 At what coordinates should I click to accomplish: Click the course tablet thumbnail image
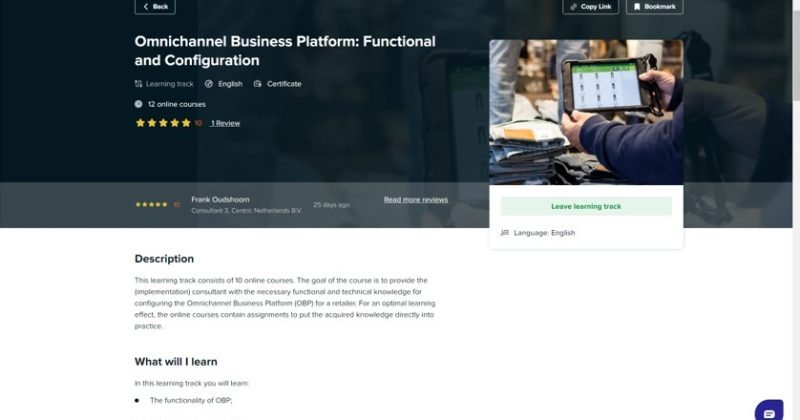(x=586, y=112)
